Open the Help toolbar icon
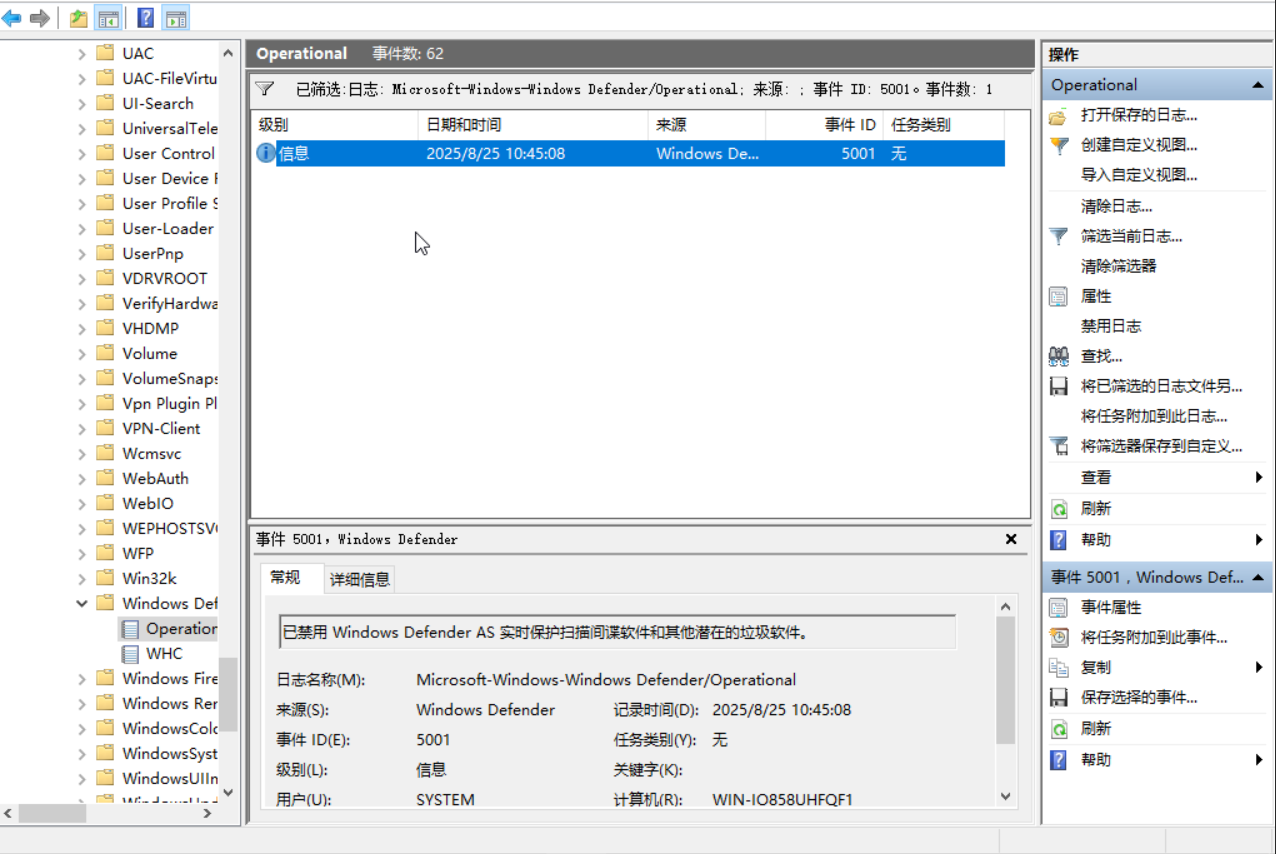 click(146, 18)
